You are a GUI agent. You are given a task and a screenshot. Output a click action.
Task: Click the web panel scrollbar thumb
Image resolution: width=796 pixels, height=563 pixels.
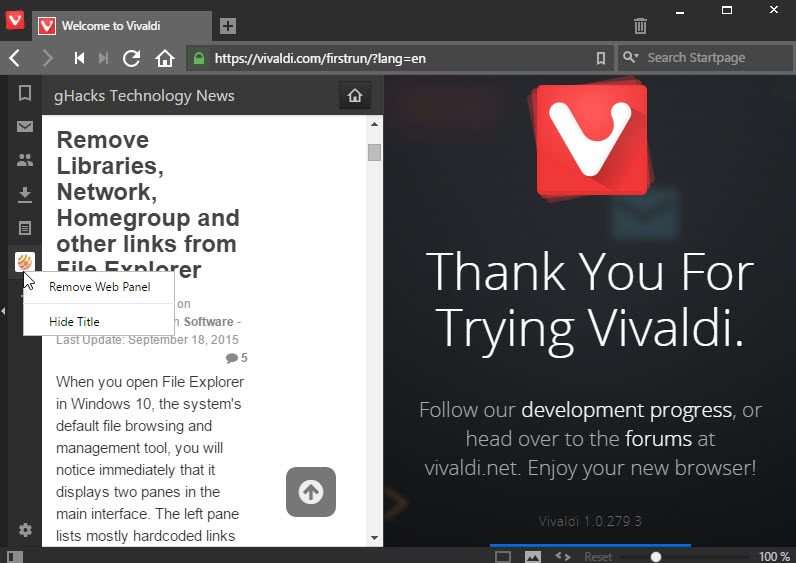375,152
